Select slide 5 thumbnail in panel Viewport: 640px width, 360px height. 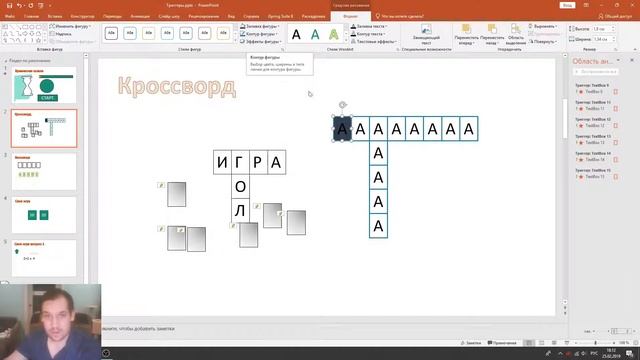[x=44, y=258]
